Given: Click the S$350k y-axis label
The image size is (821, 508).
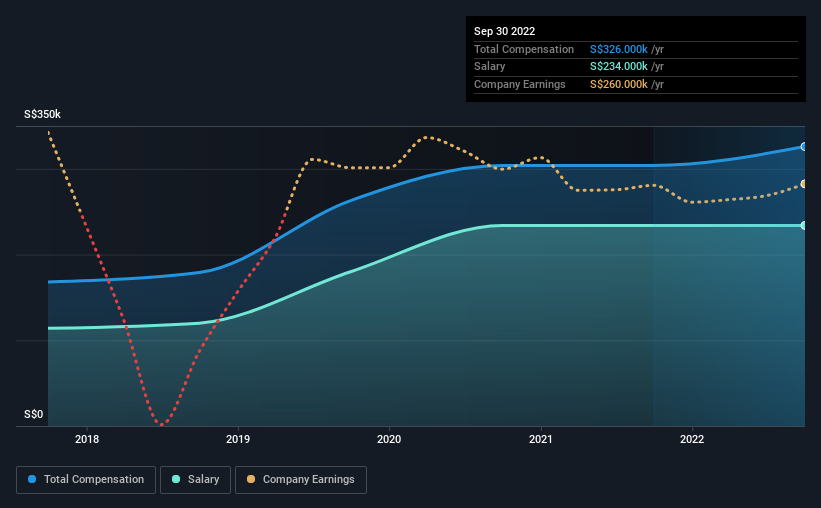Looking at the screenshot, I should 42,114.
